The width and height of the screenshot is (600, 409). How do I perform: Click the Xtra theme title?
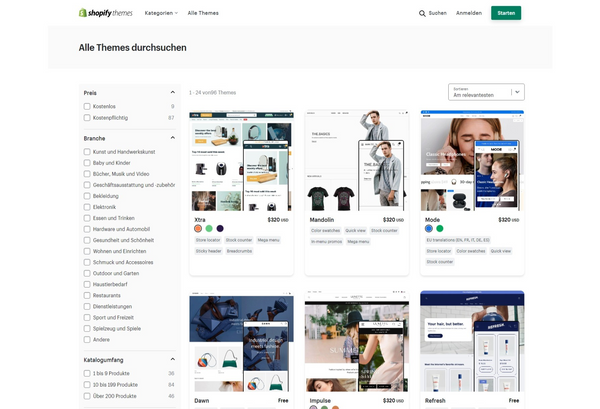[200, 220]
